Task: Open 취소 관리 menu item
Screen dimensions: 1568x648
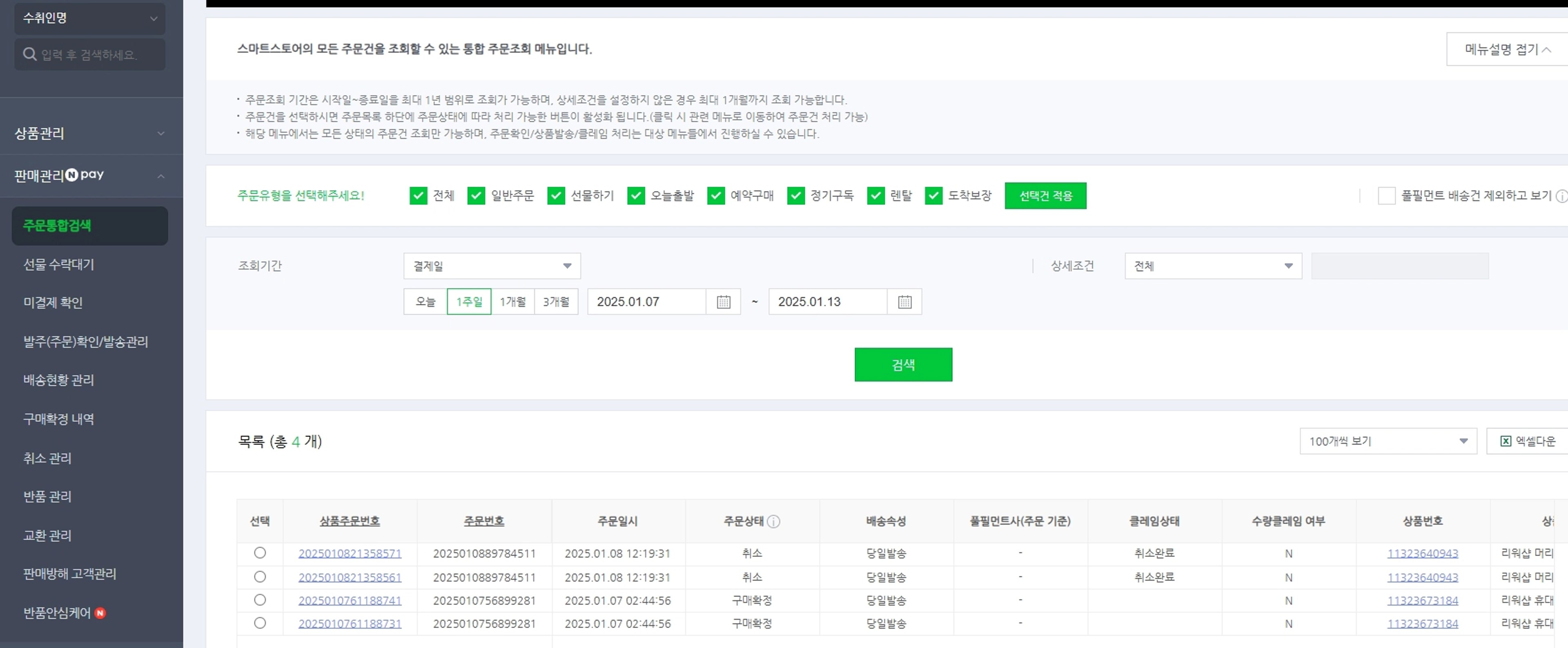Action: click(47, 458)
